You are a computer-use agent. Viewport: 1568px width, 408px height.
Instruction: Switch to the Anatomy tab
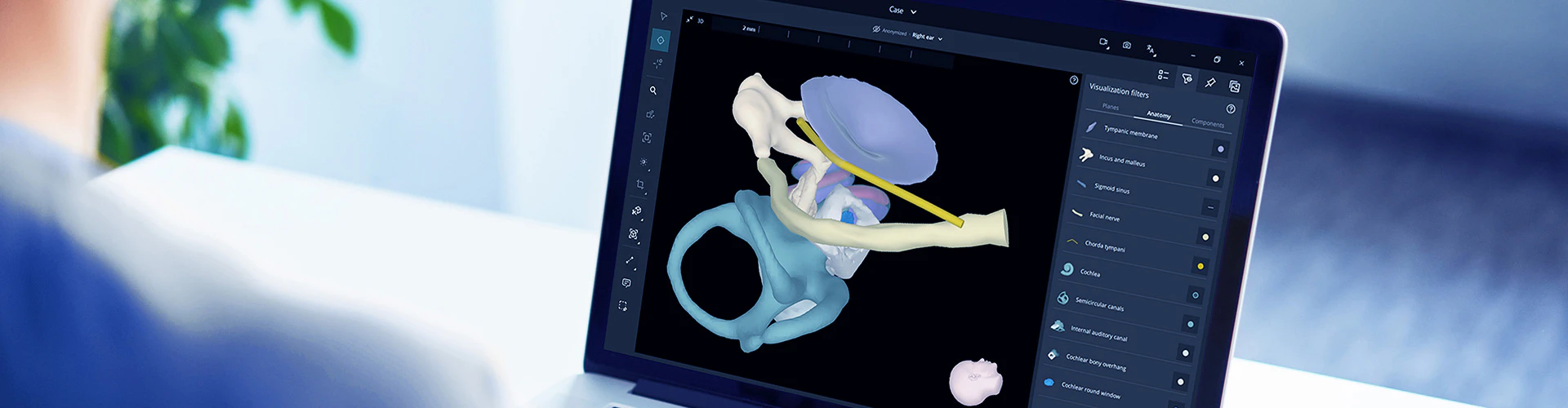click(x=1159, y=115)
